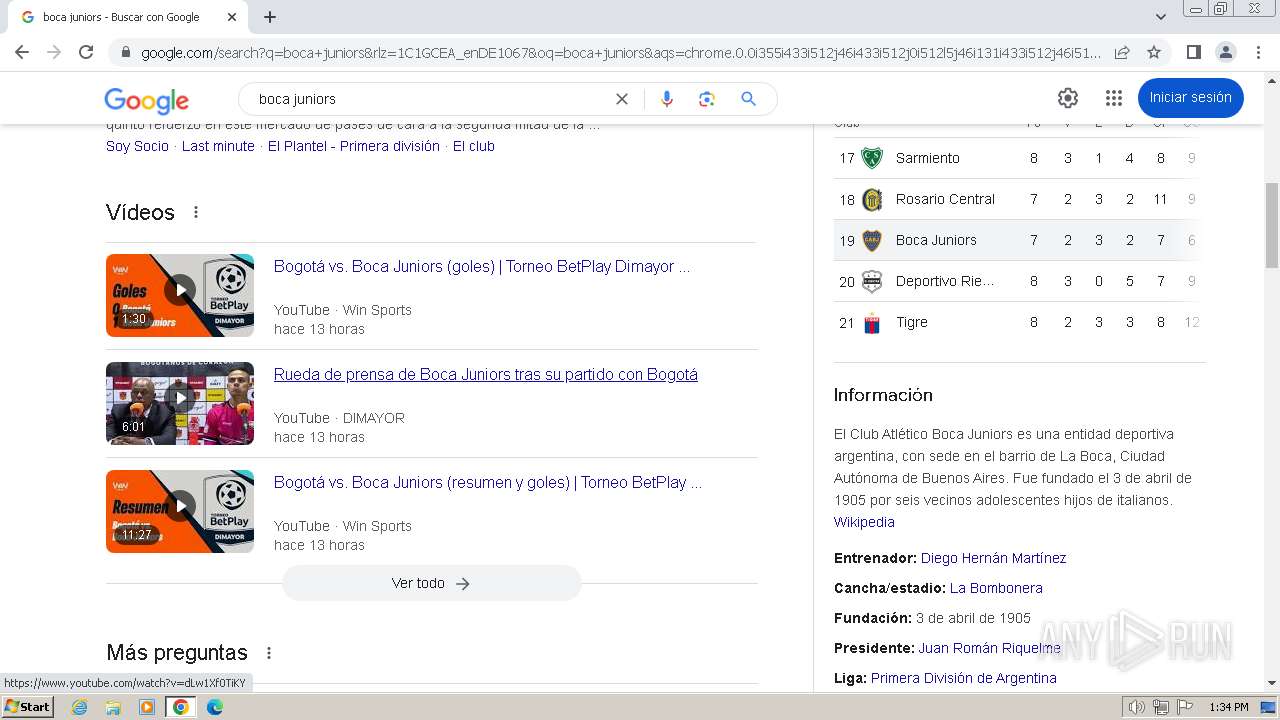This screenshot has width=1280, height=720.
Task: Open the Chrome side panel
Action: click(1193, 52)
